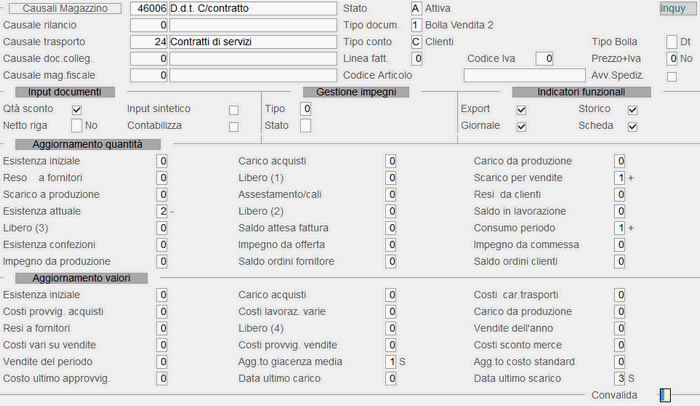Screen dimensions: 700x406
Task: Click the Convalida field
Action: 665,395
